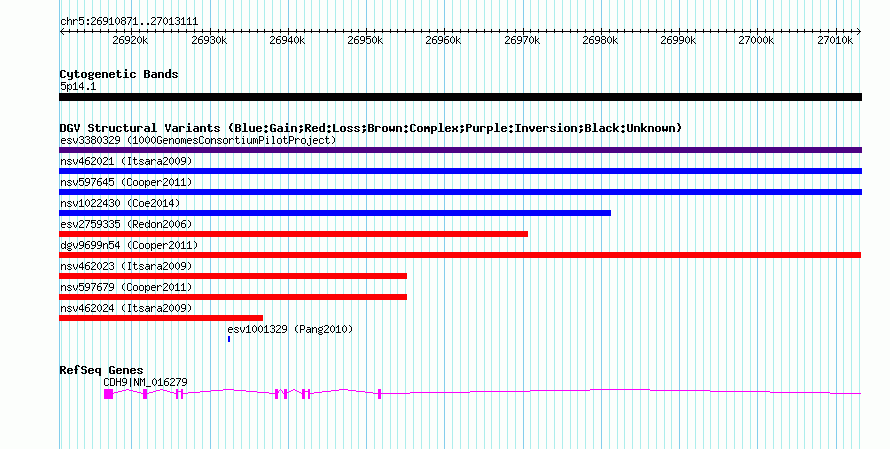The image size is (890, 449).
Task: Select red loss bar for nsv597679
Action: click(x=233, y=297)
